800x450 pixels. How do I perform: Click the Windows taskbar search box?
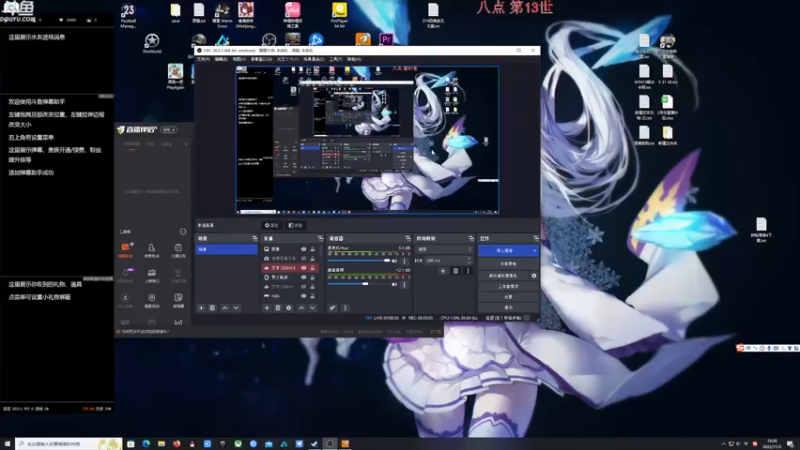[x=68, y=444]
